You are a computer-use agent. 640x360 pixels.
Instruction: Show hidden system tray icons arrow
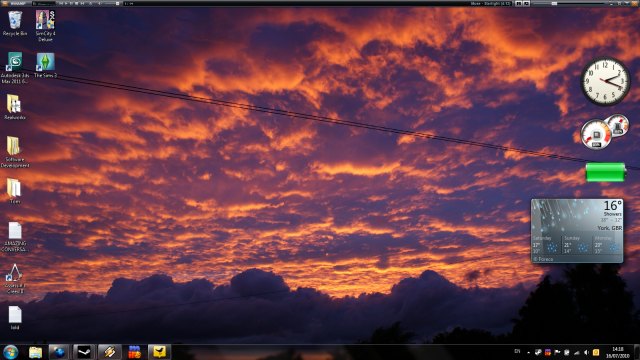click(528, 352)
